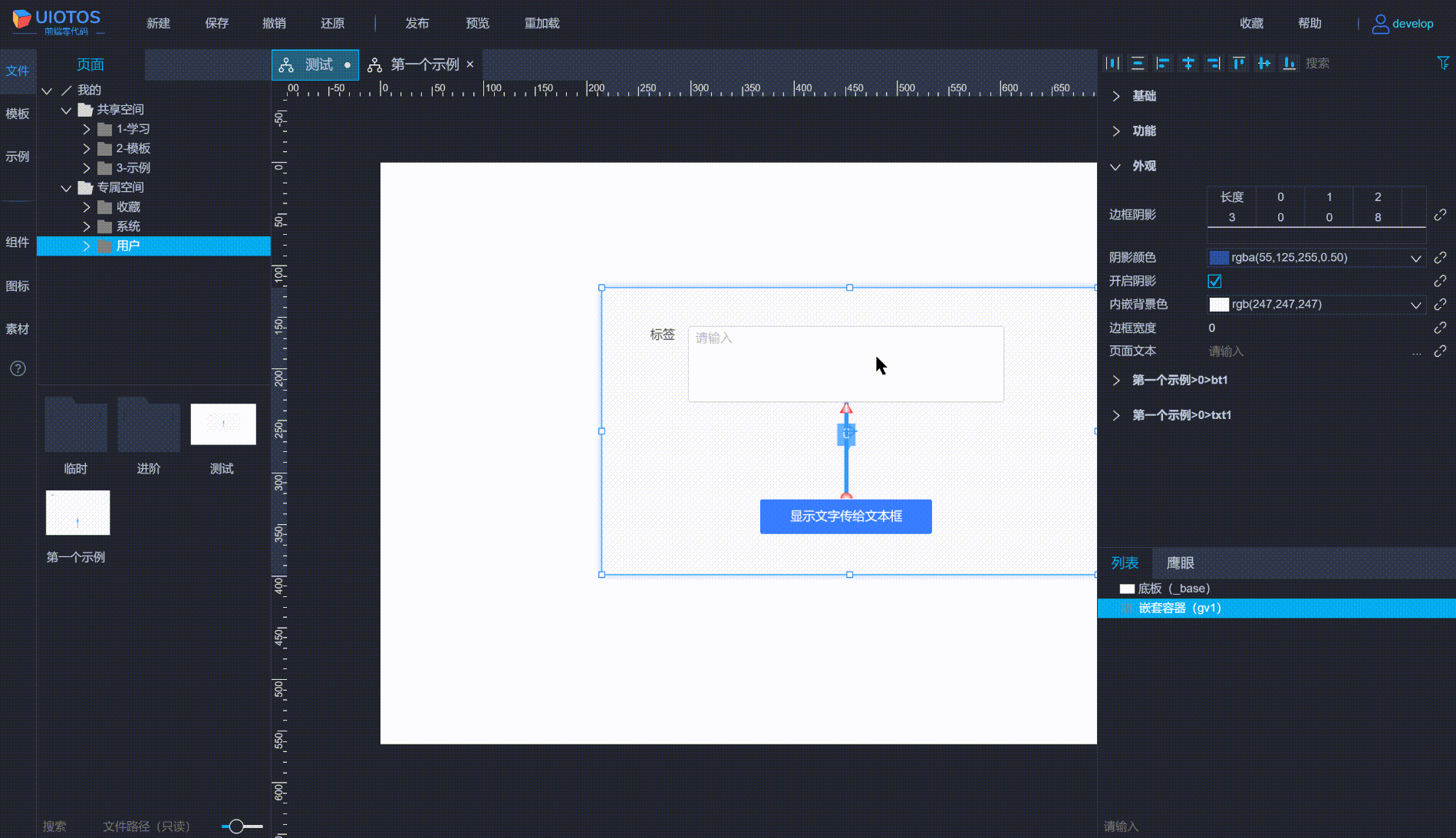Click the align right icon
Viewport: 1456px width, 838px height.
coord(1214,64)
